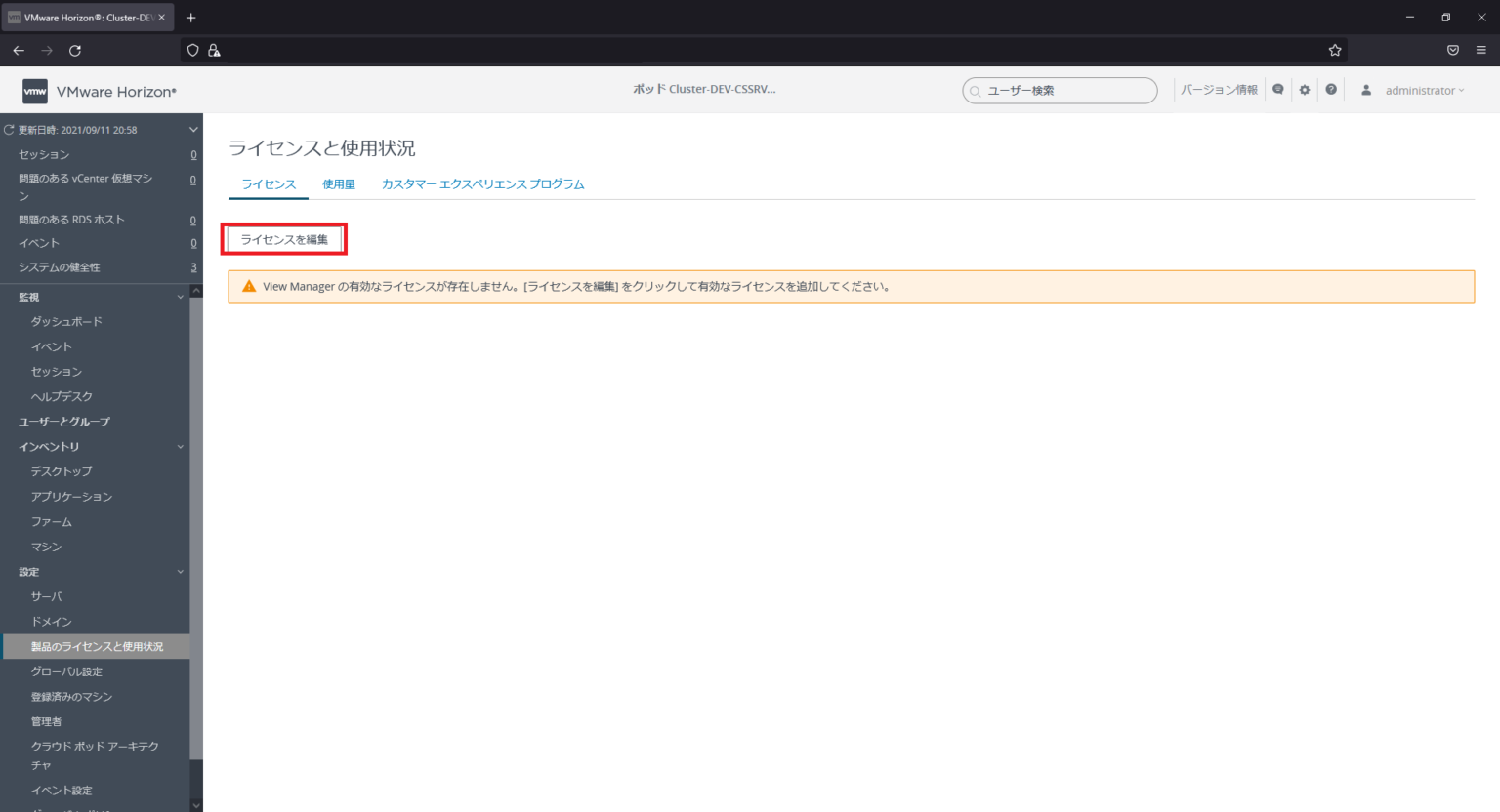Image resolution: width=1500 pixels, height=812 pixels.
Task: Click the ライセンスを編集 button
Action: click(x=283, y=238)
